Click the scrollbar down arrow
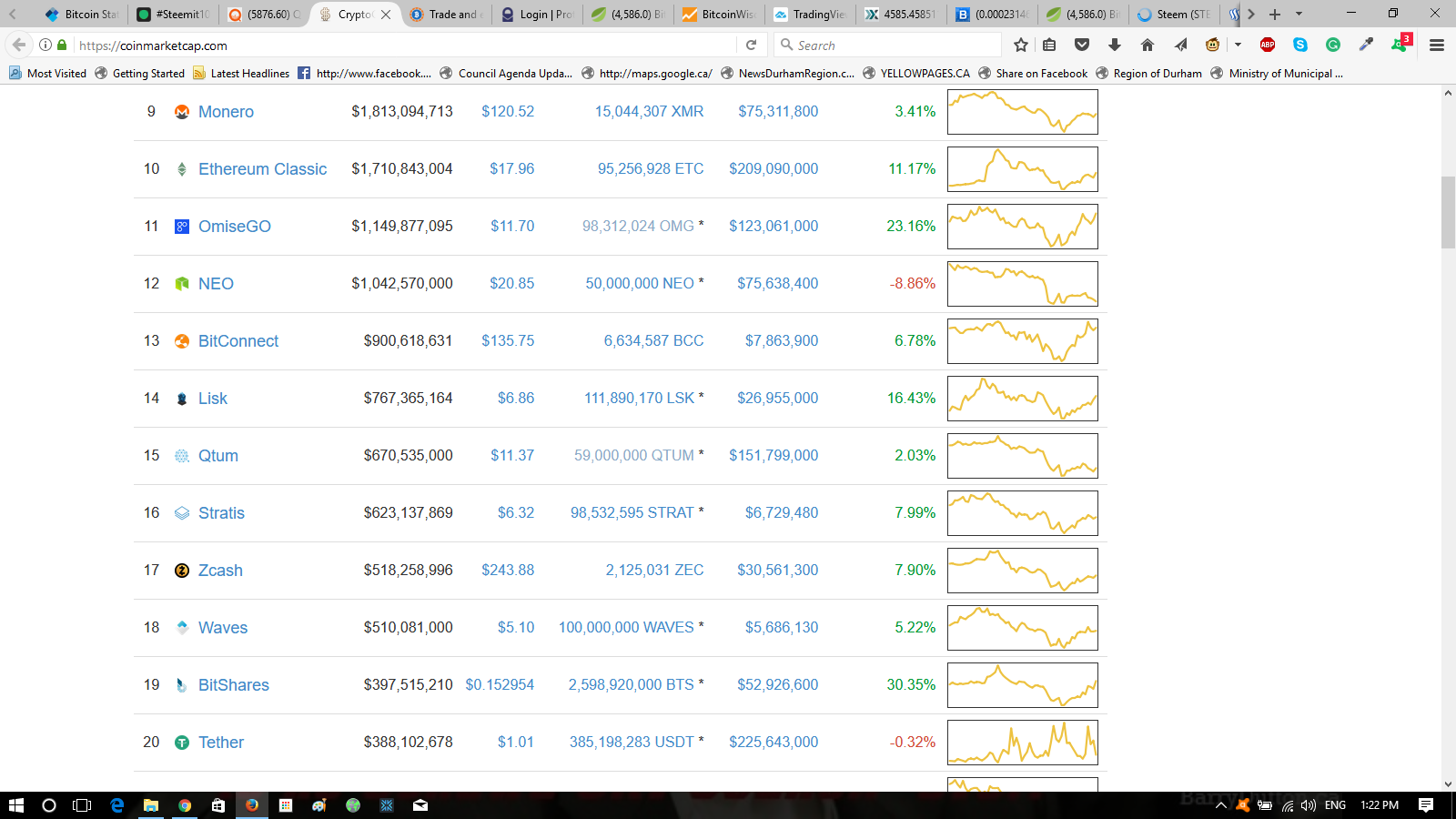 coord(1448,784)
